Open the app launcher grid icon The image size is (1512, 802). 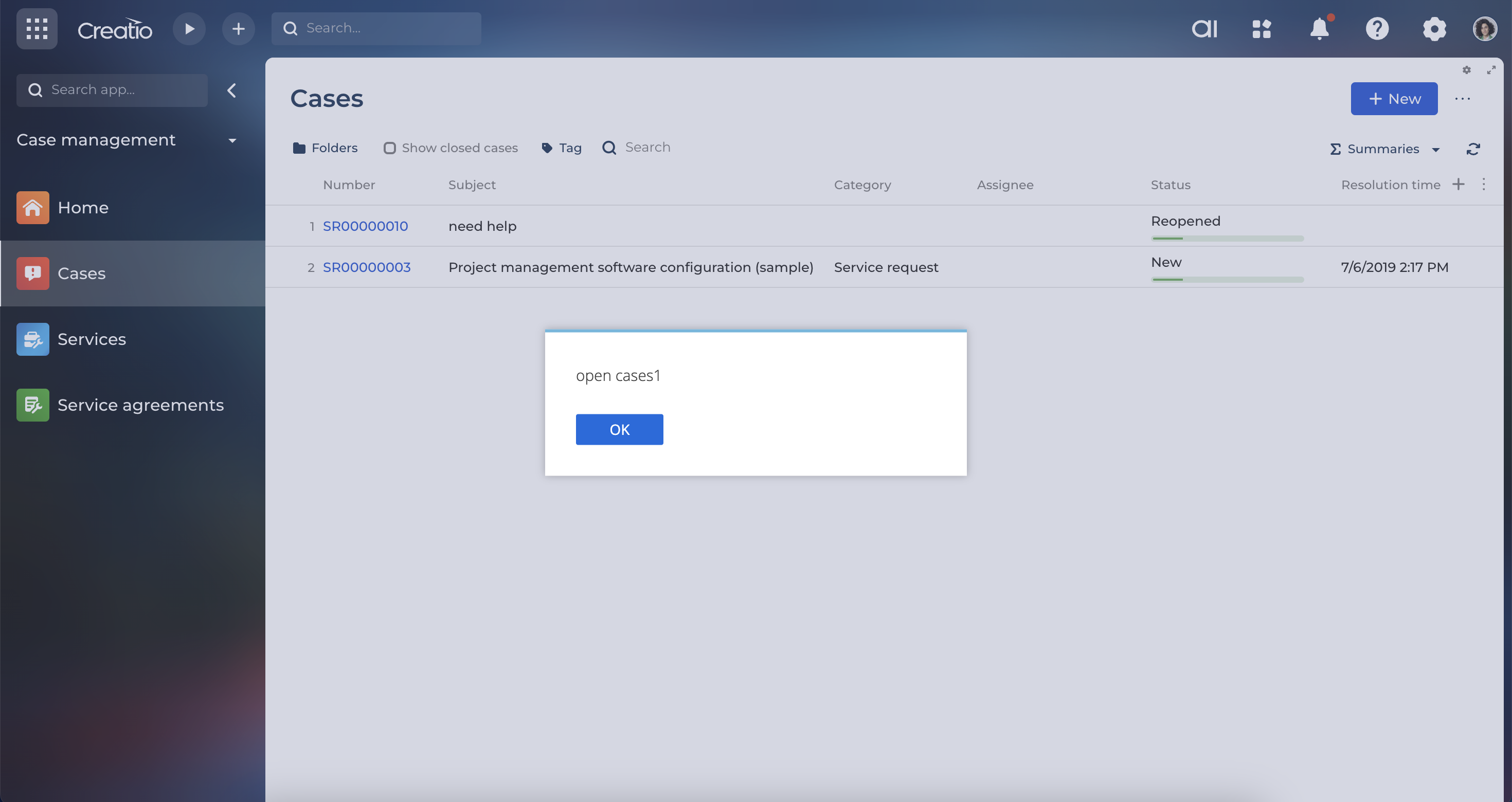pyautogui.click(x=37, y=28)
